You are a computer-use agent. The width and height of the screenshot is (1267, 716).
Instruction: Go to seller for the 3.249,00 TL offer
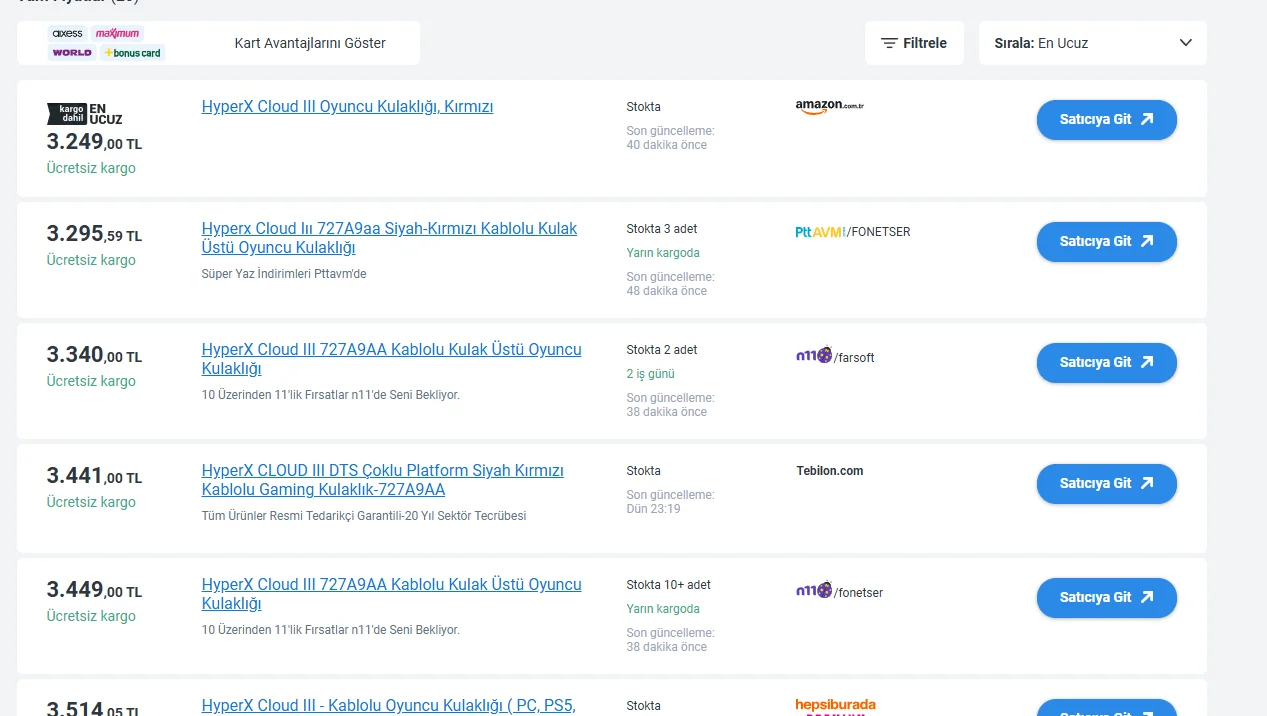[x=1106, y=119]
